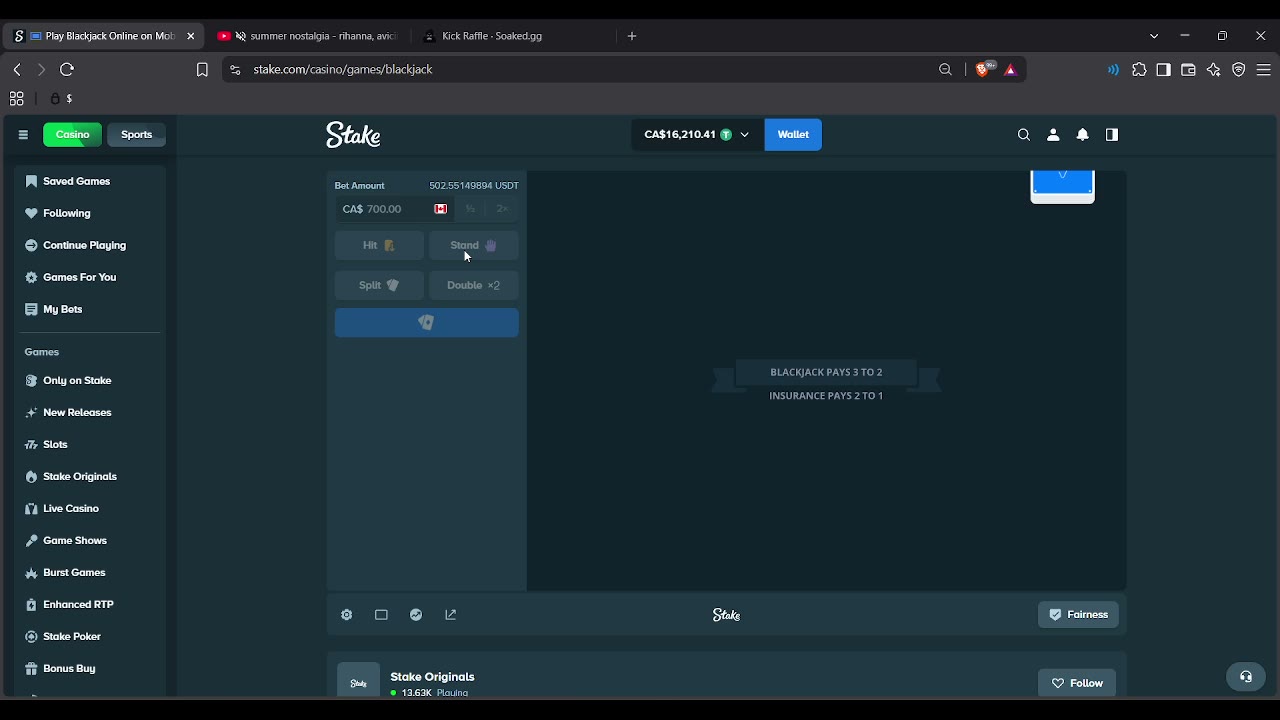Screen dimensions: 1280x720
Task: Open the extensions puzzle icon
Action: 1139,69
